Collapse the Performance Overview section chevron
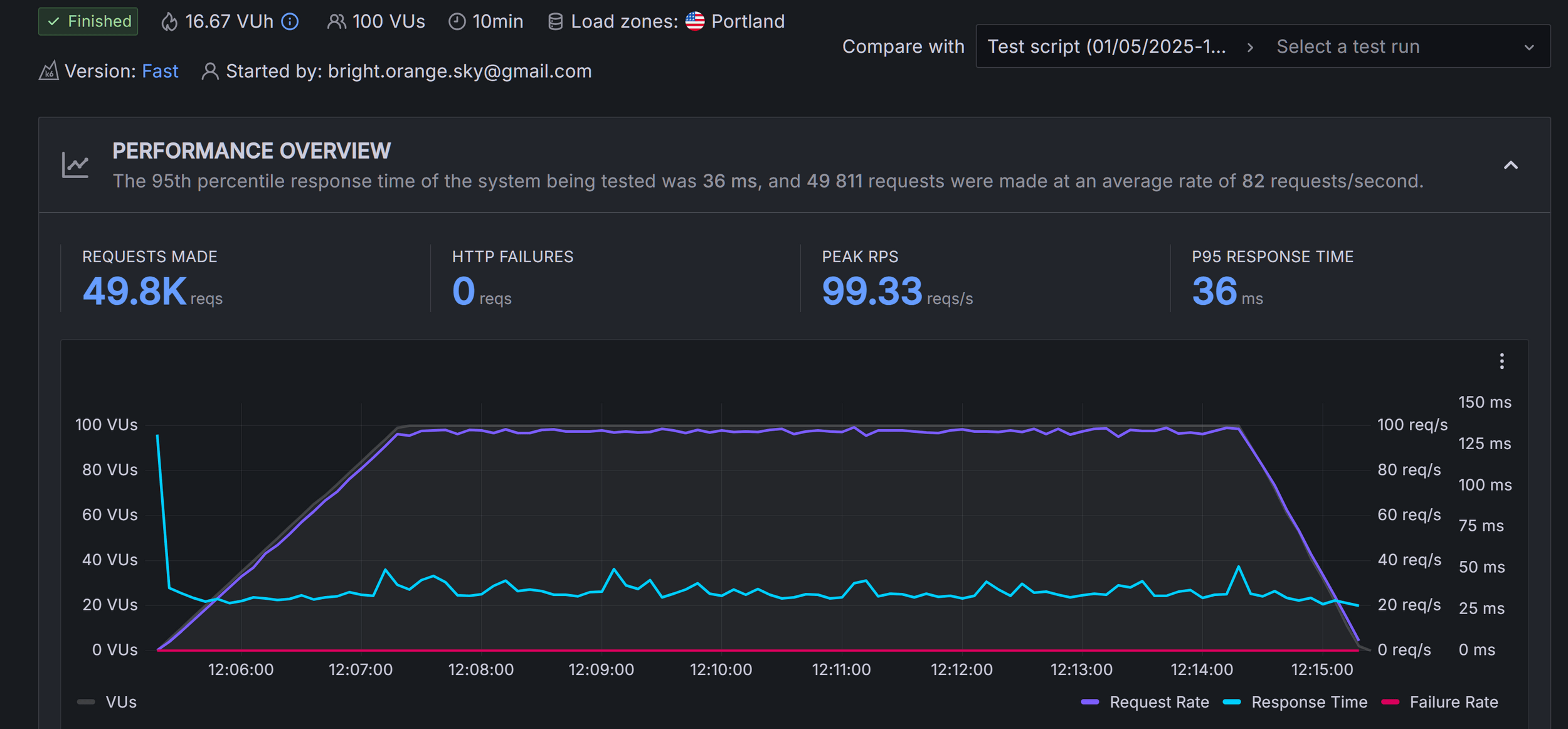The width and height of the screenshot is (1568, 729). coord(1510,166)
